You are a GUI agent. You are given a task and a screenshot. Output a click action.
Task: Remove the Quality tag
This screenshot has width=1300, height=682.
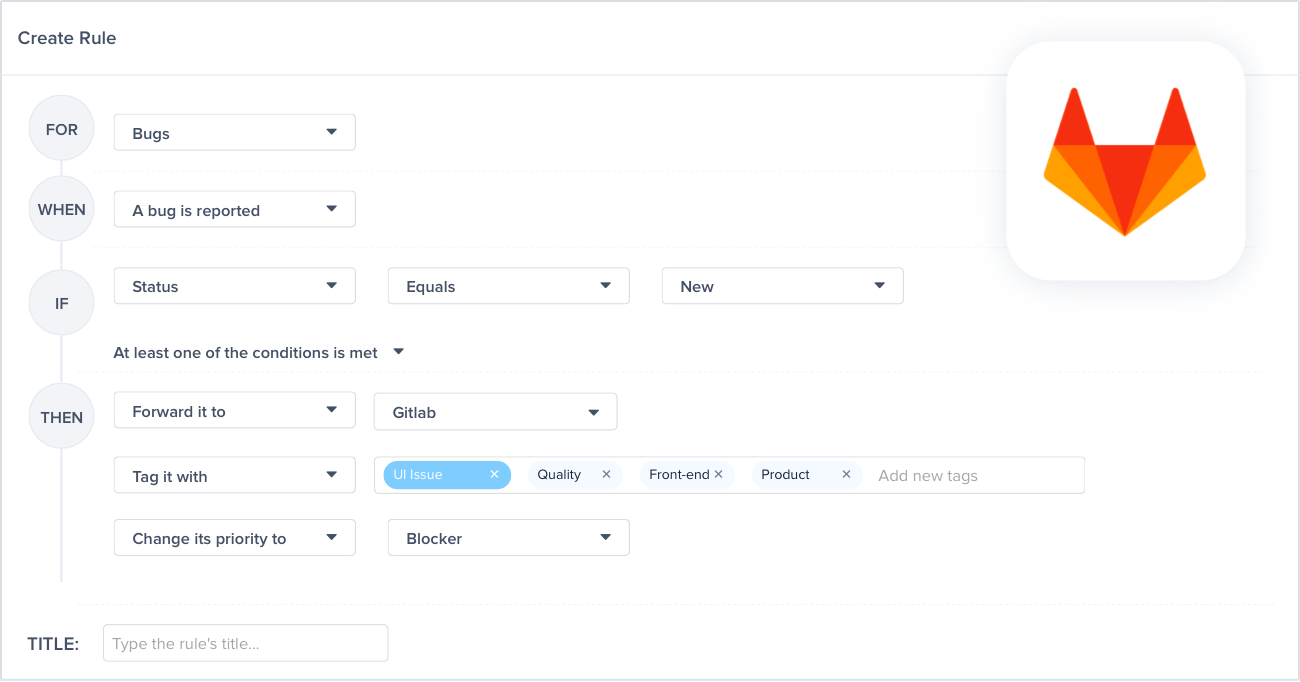(x=606, y=475)
